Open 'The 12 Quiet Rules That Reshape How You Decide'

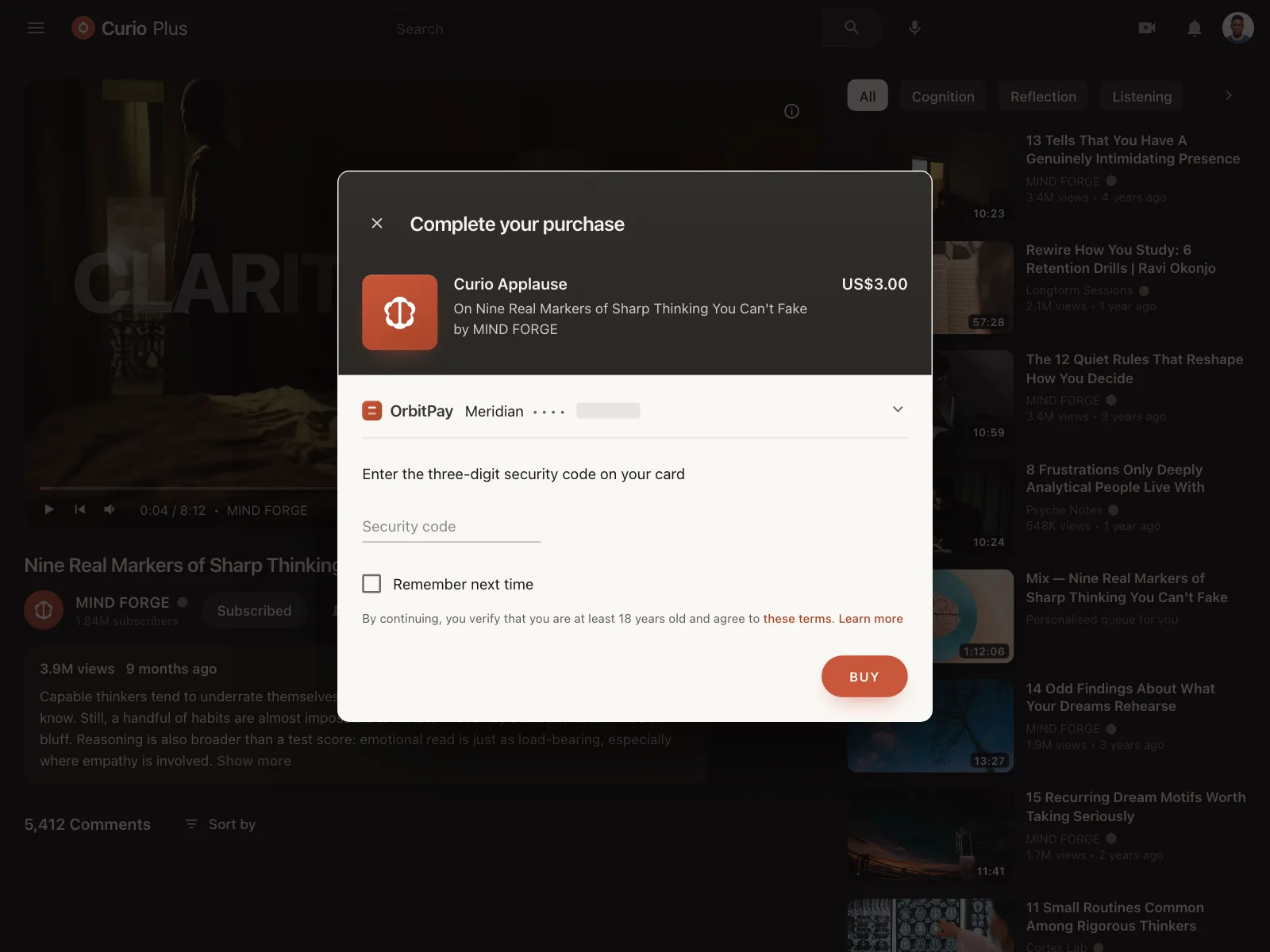[x=1134, y=369]
